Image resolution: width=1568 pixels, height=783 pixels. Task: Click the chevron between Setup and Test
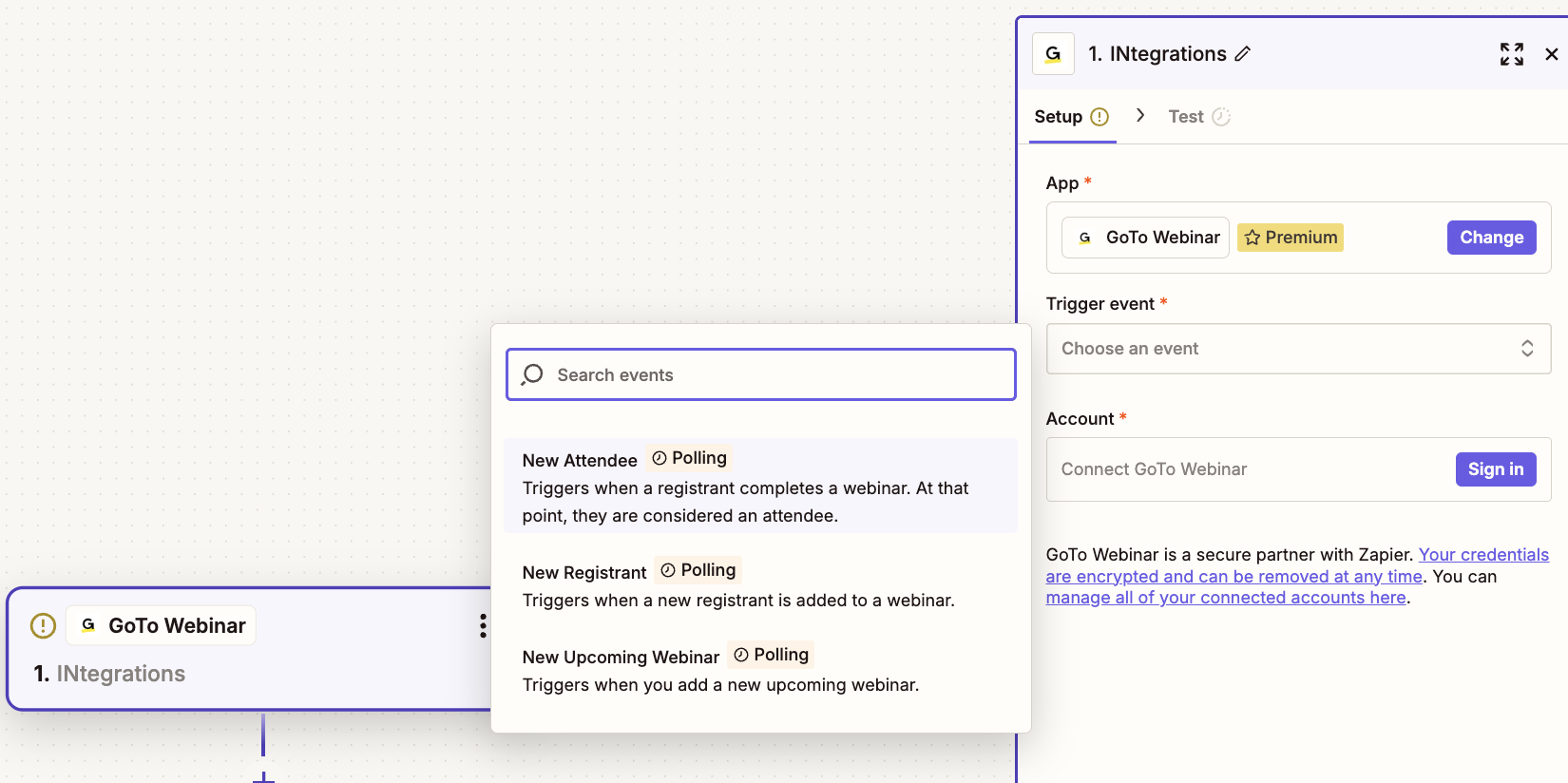pos(1140,116)
